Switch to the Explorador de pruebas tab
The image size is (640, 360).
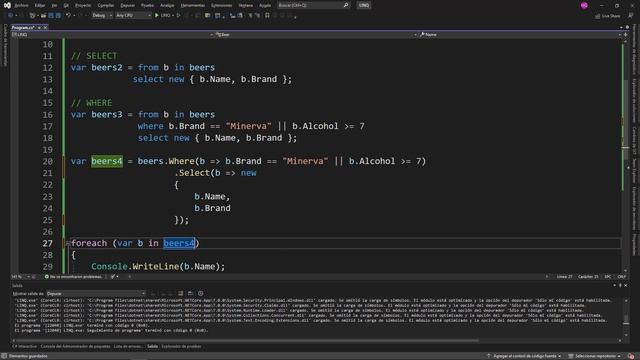click(181, 347)
